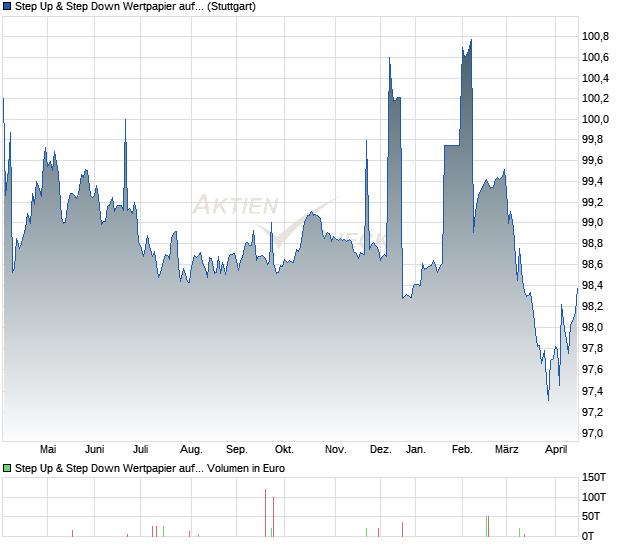Screen dimensions: 620x546
Task: Click the blue price legend square
Action: (7, 6)
